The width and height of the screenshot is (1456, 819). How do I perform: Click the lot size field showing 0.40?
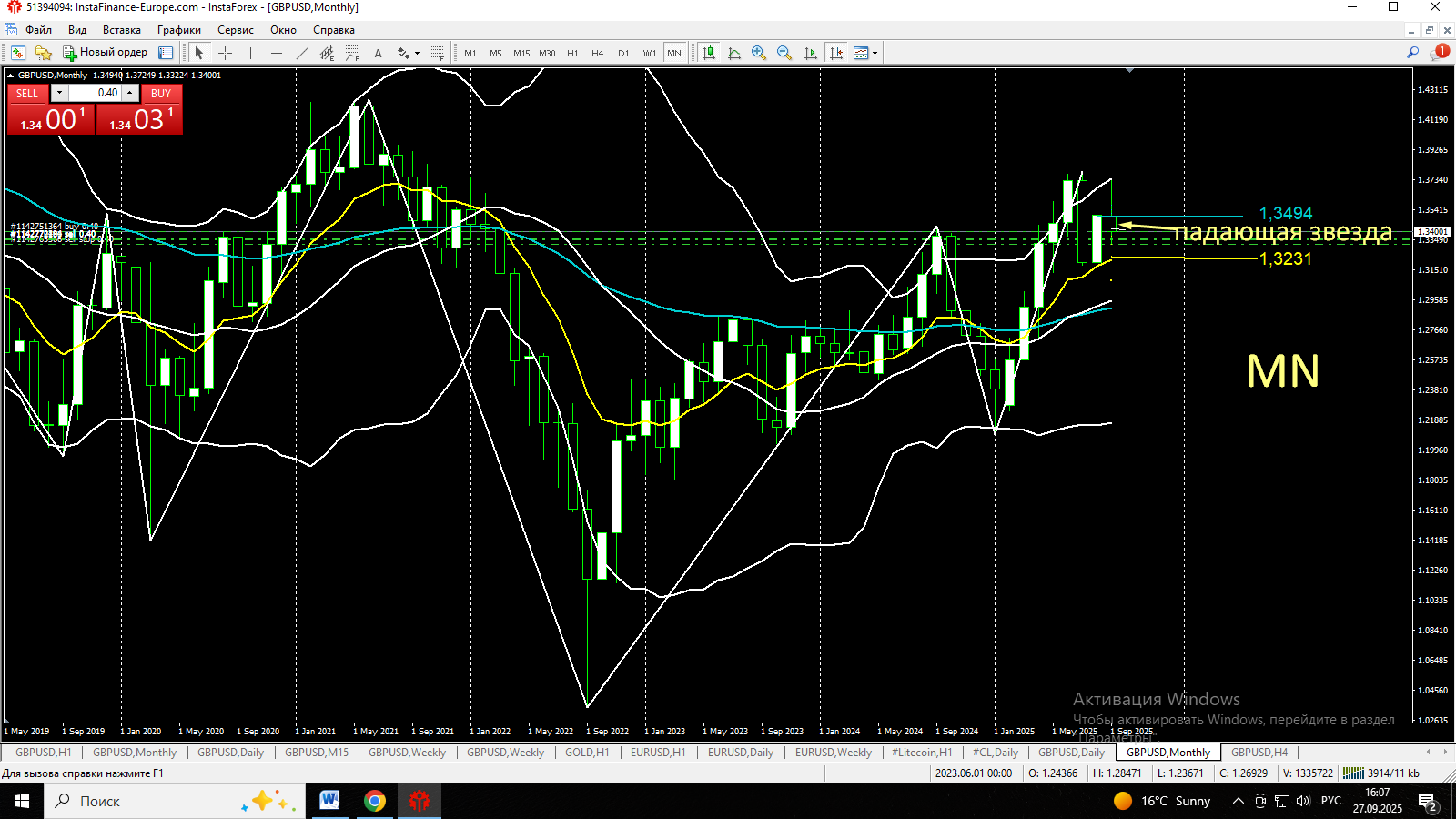[95, 93]
